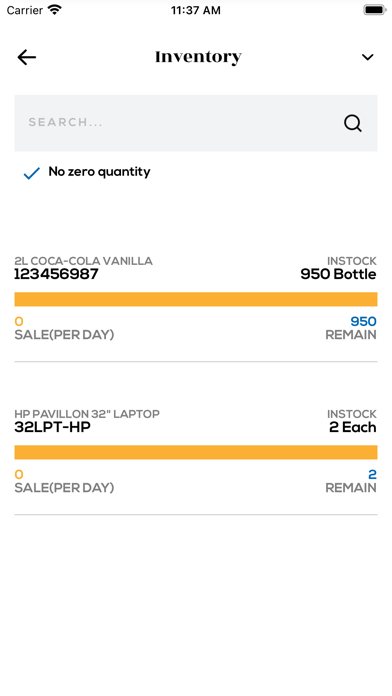Tap the magnifying glass search icon
The height and width of the screenshot is (696, 392).
tap(353, 123)
